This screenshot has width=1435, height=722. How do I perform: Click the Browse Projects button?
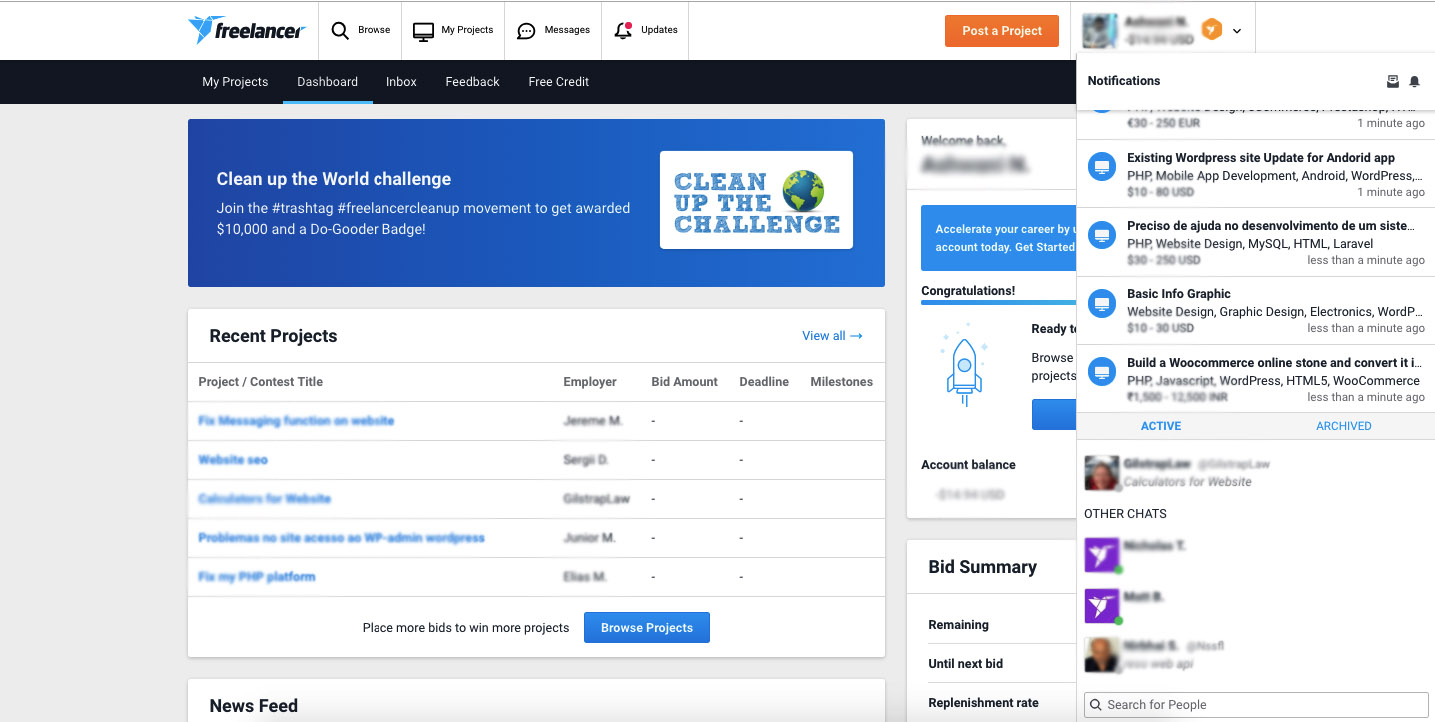tap(646, 628)
